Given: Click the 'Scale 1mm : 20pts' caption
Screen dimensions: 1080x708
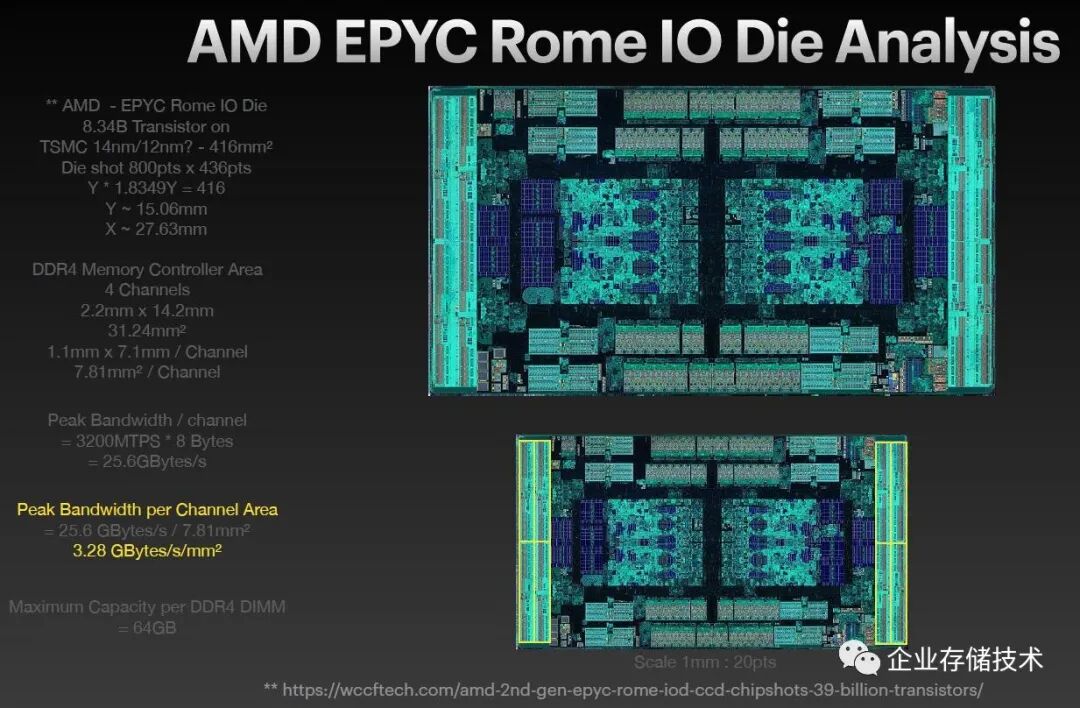Looking at the screenshot, I should [x=705, y=662].
